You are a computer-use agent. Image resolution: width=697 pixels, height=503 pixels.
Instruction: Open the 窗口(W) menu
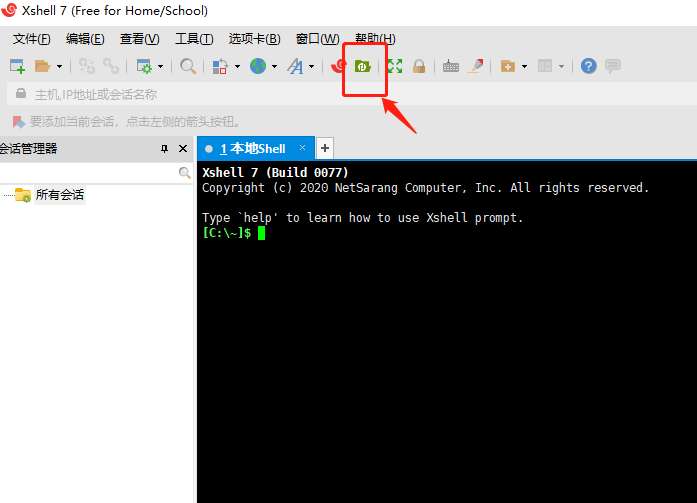[318, 39]
